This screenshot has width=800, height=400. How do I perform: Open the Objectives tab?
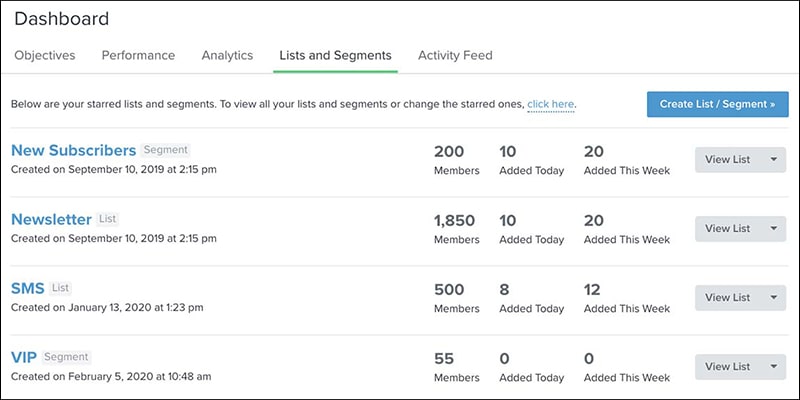(x=45, y=55)
